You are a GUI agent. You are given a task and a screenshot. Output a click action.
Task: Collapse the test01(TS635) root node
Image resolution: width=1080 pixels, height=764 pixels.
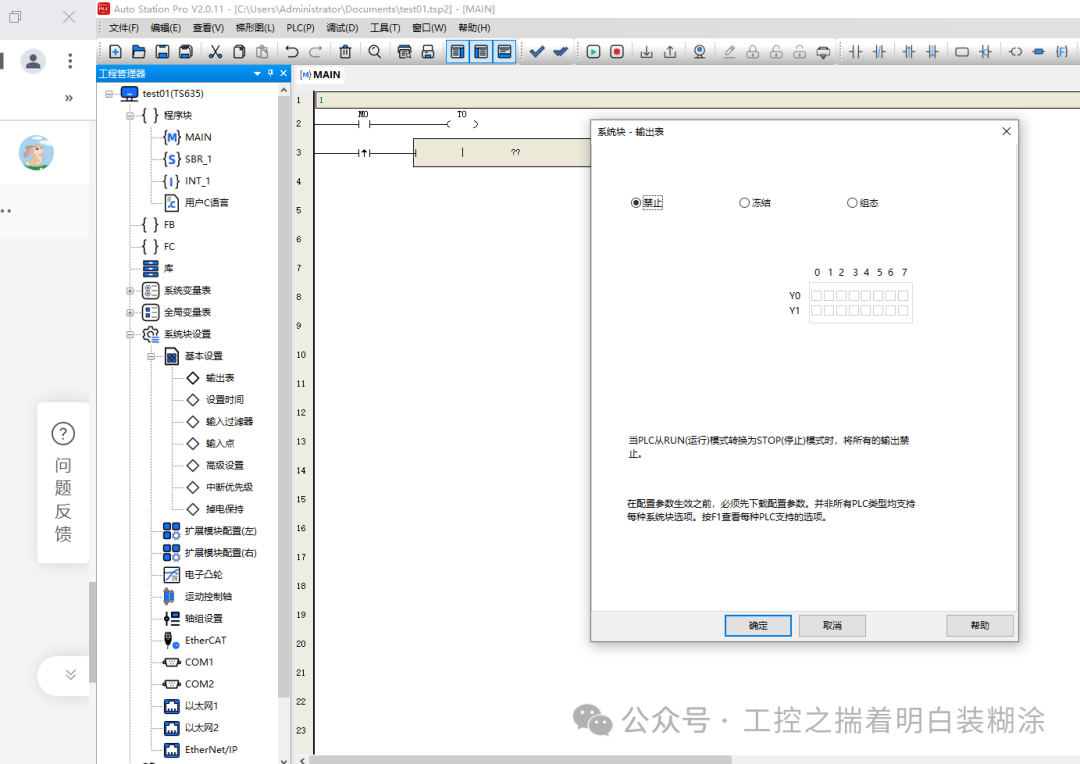[109, 94]
